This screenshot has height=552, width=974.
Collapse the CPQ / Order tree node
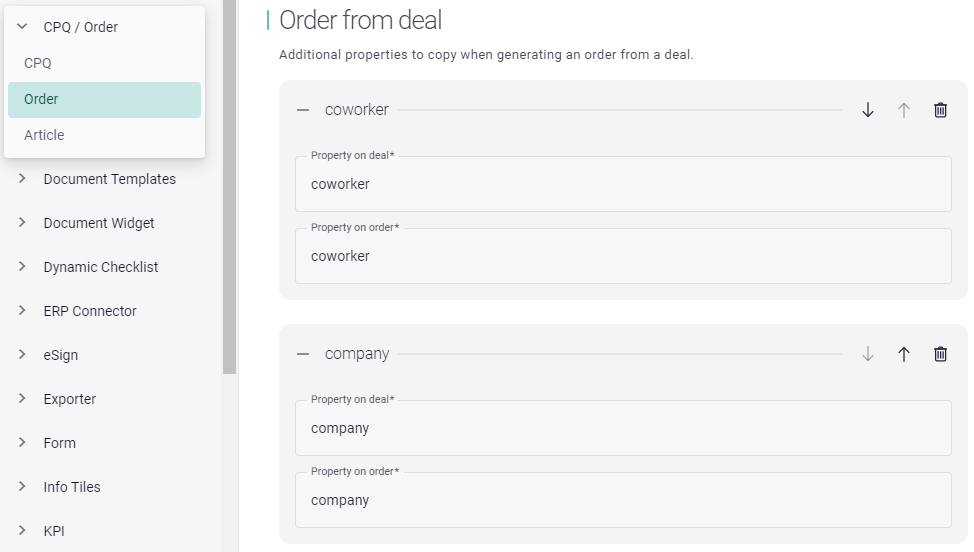22,27
